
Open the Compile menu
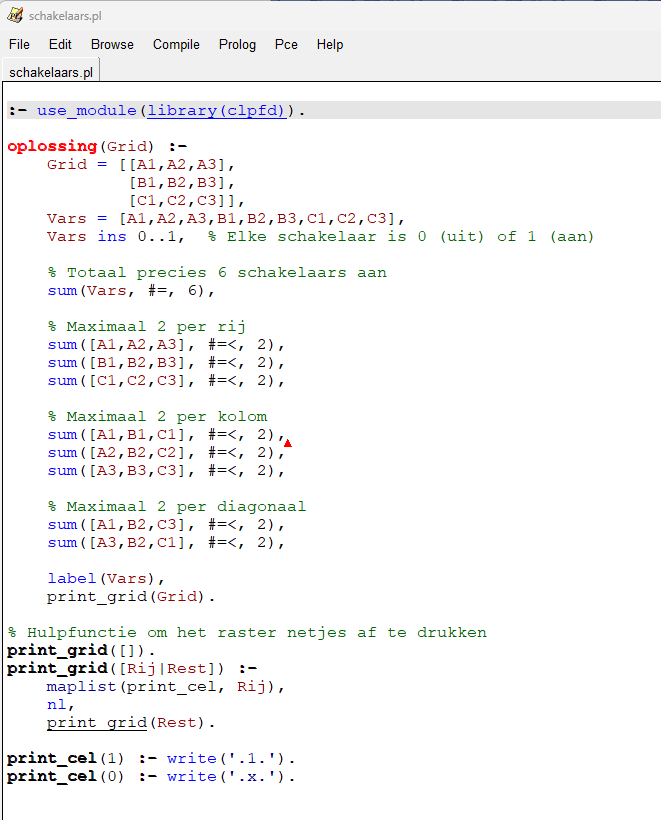coord(176,45)
